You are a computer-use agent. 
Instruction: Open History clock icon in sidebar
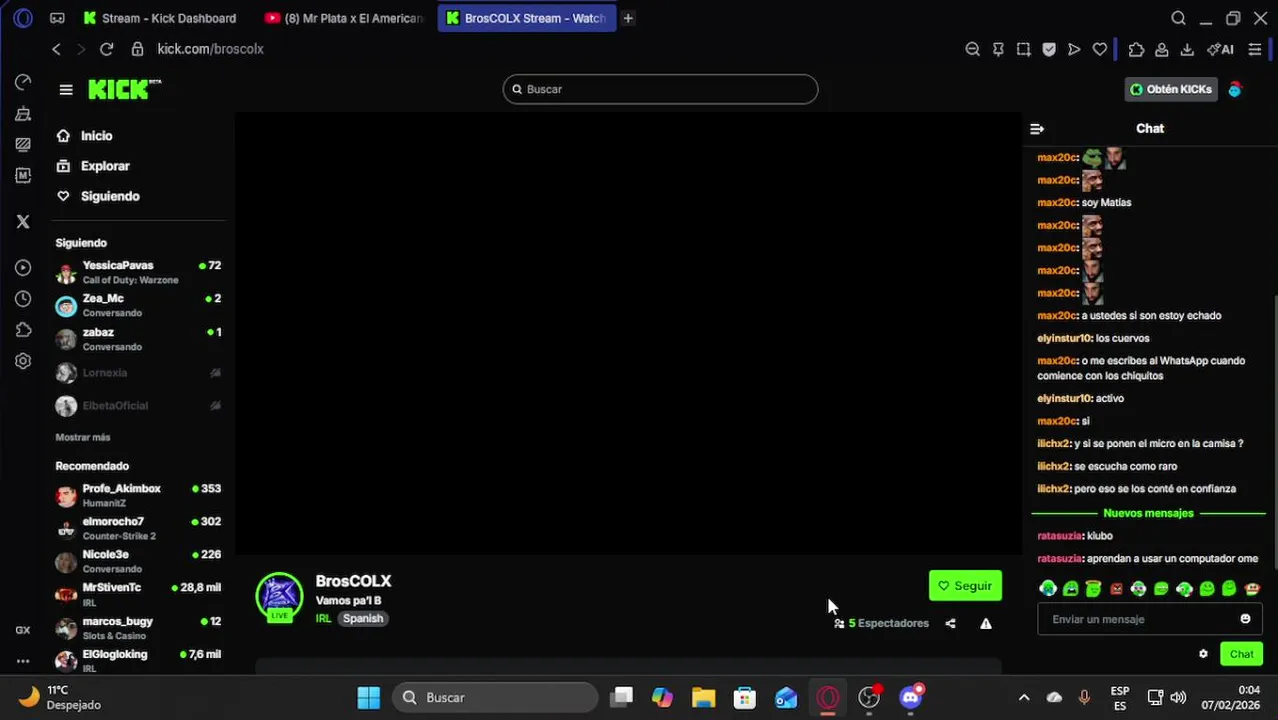click(23, 299)
